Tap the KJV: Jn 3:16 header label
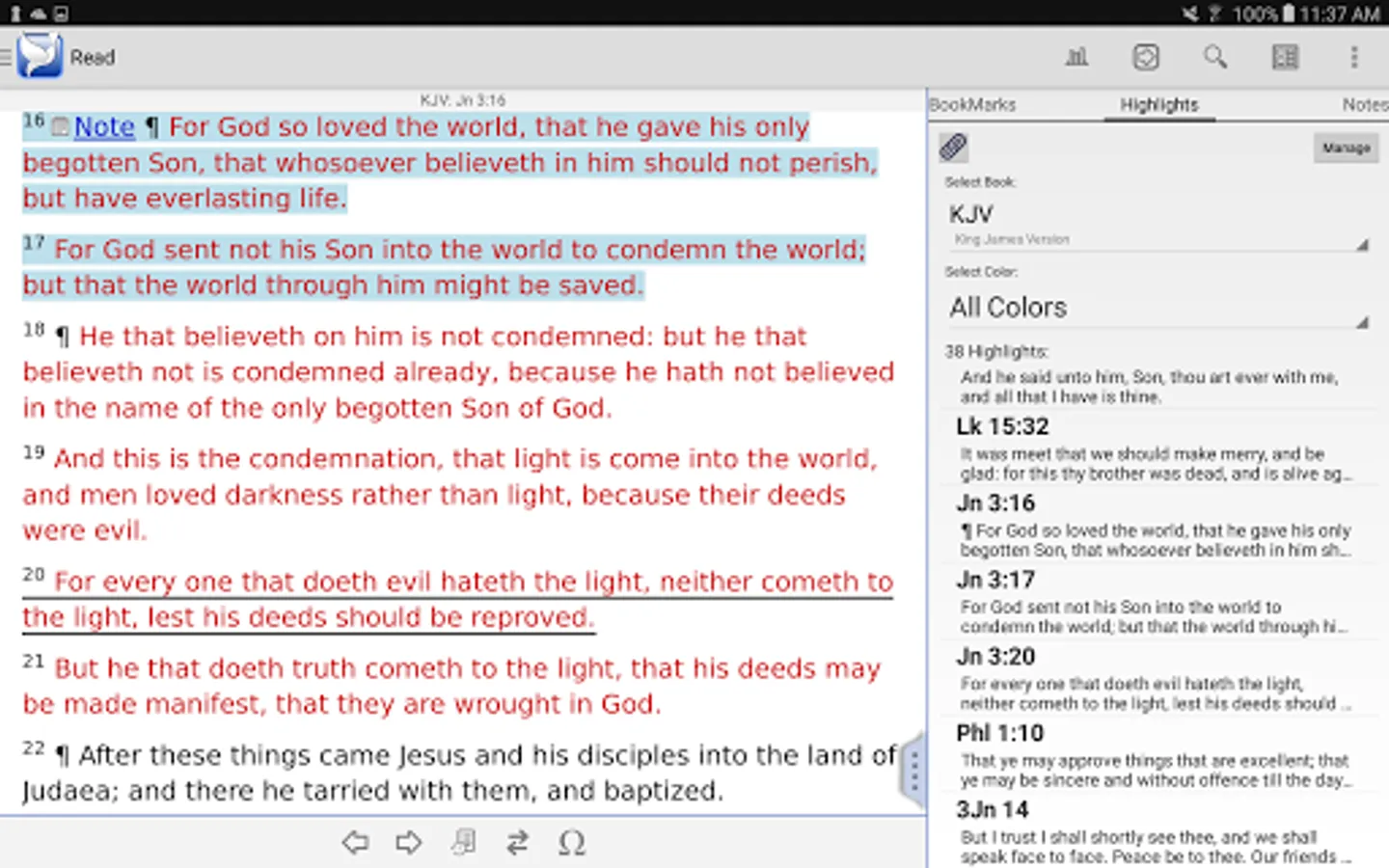The height and width of the screenshot is (868, 1389). [463, 100]
